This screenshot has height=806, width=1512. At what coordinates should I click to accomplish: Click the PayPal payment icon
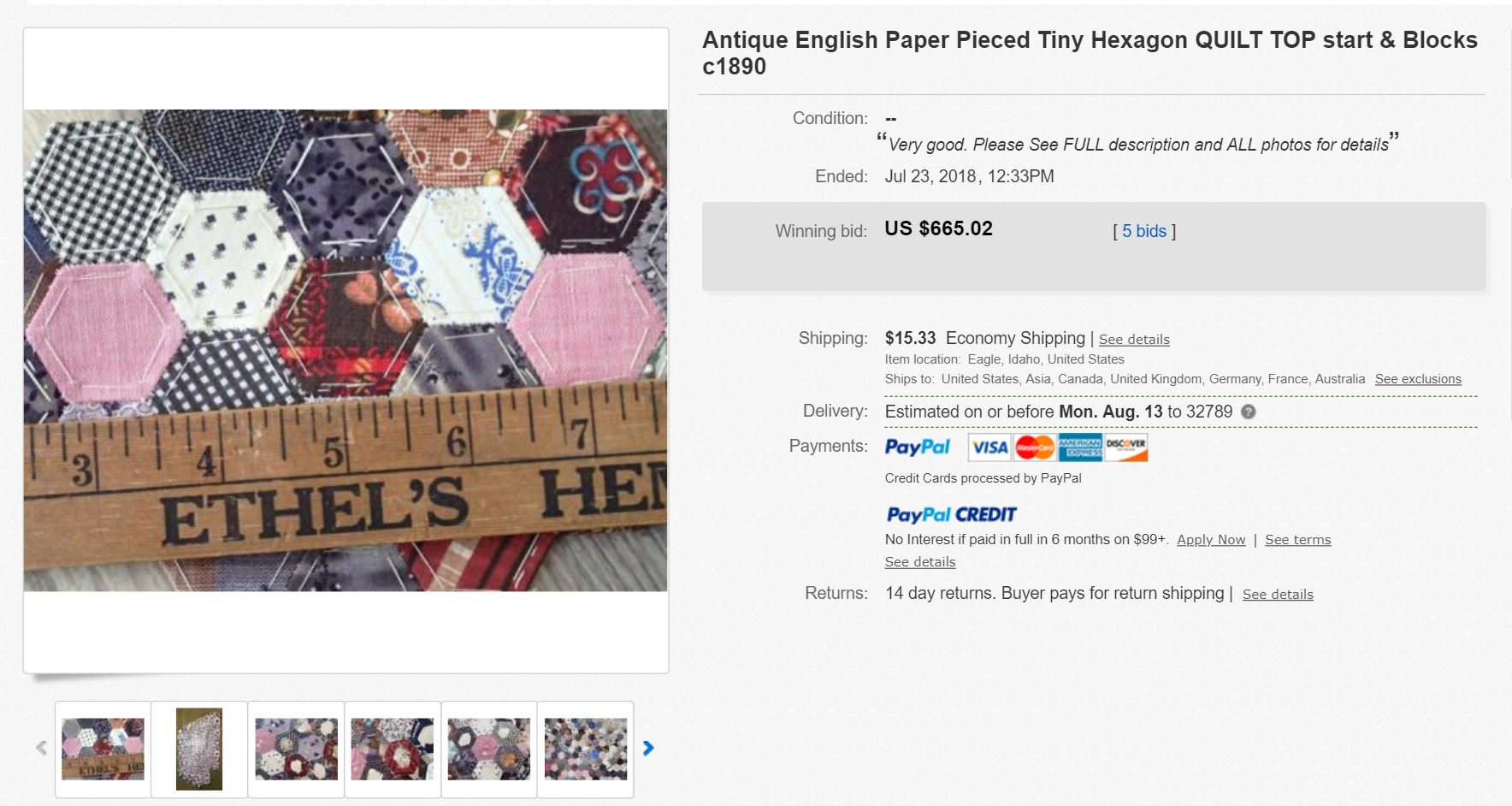pos(918,447)
